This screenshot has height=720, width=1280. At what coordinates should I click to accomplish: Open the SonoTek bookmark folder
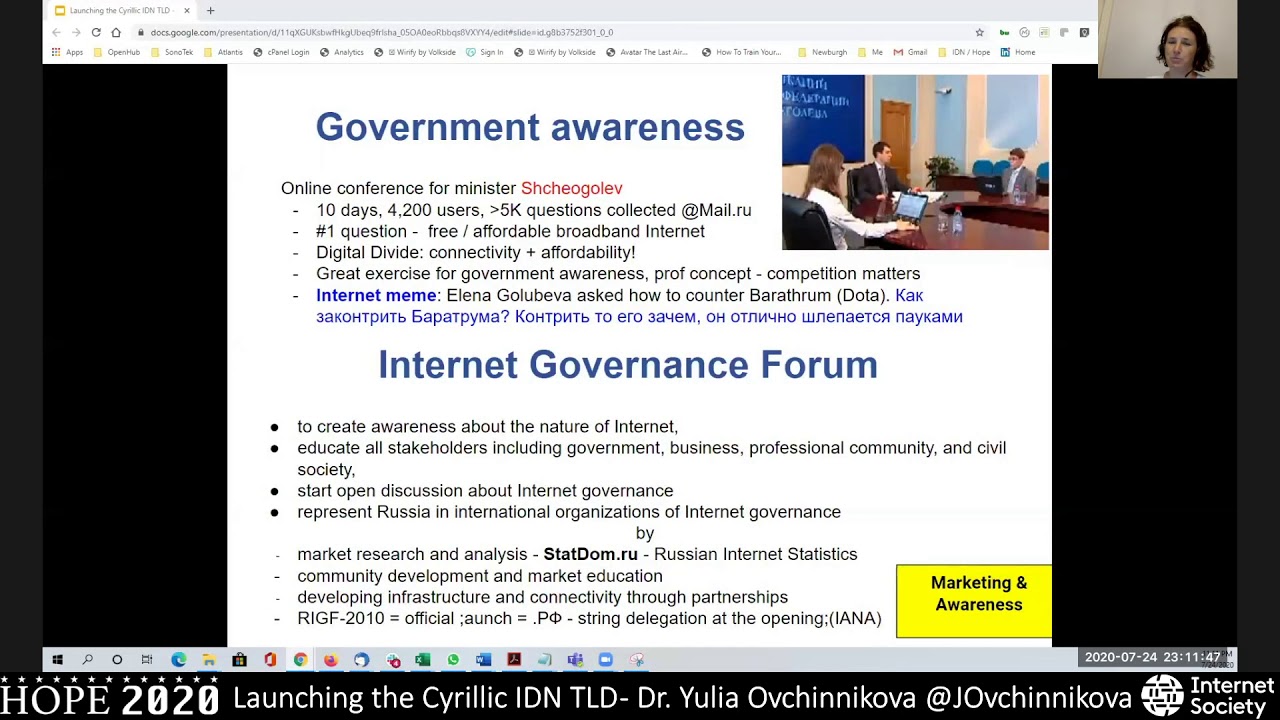click(x=172, y=52)
